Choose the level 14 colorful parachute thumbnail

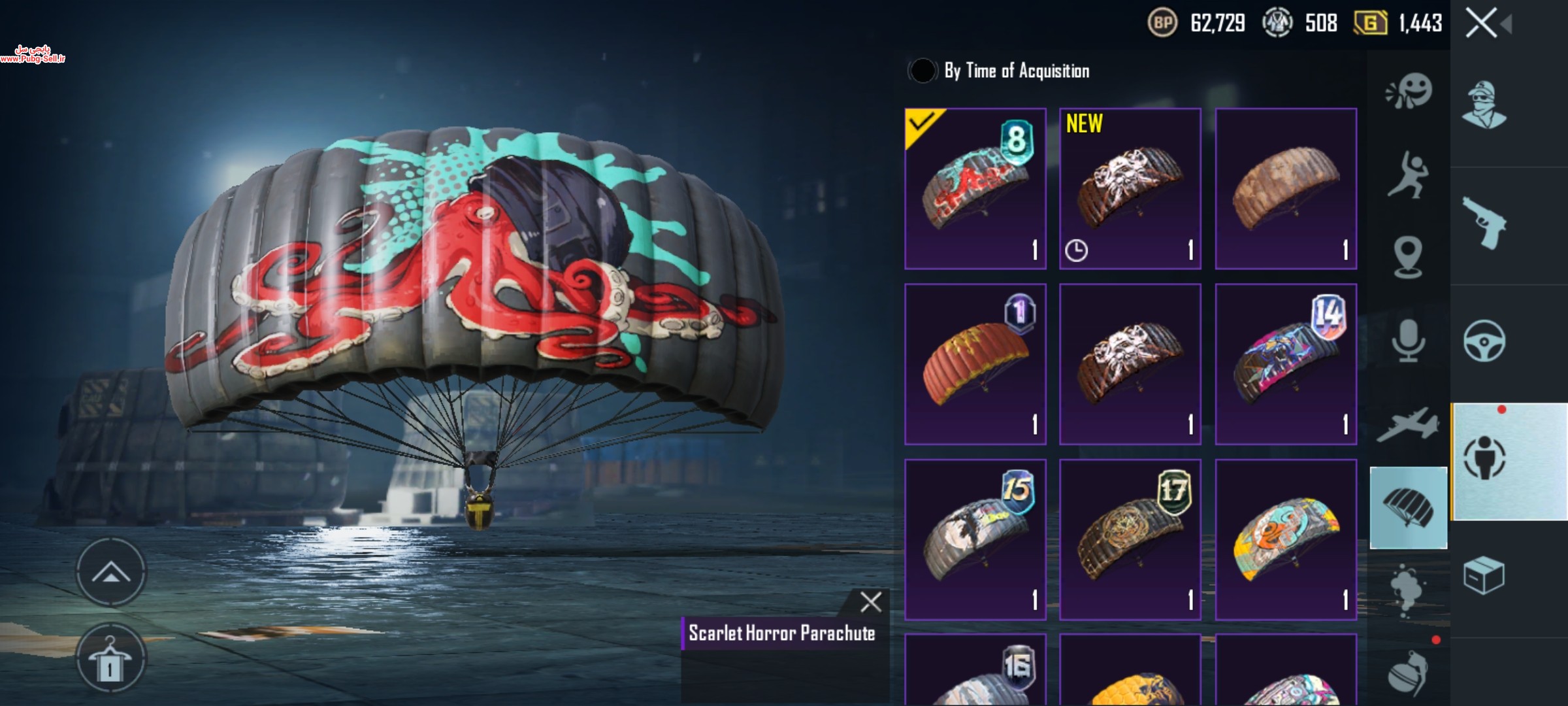1286,364
